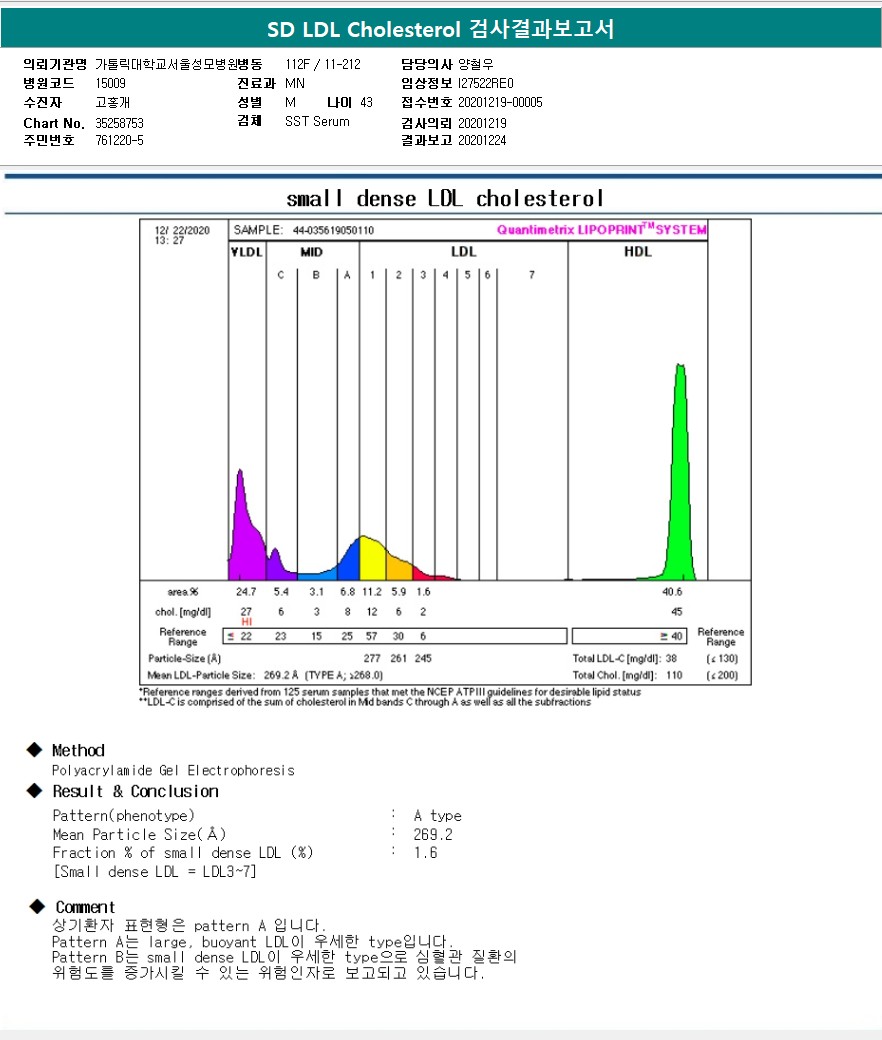The height and width of the screenshot is (1040, 882).
Task: Click the report title SD LDL Cholesterol header
Action: [x=441, y=30]
